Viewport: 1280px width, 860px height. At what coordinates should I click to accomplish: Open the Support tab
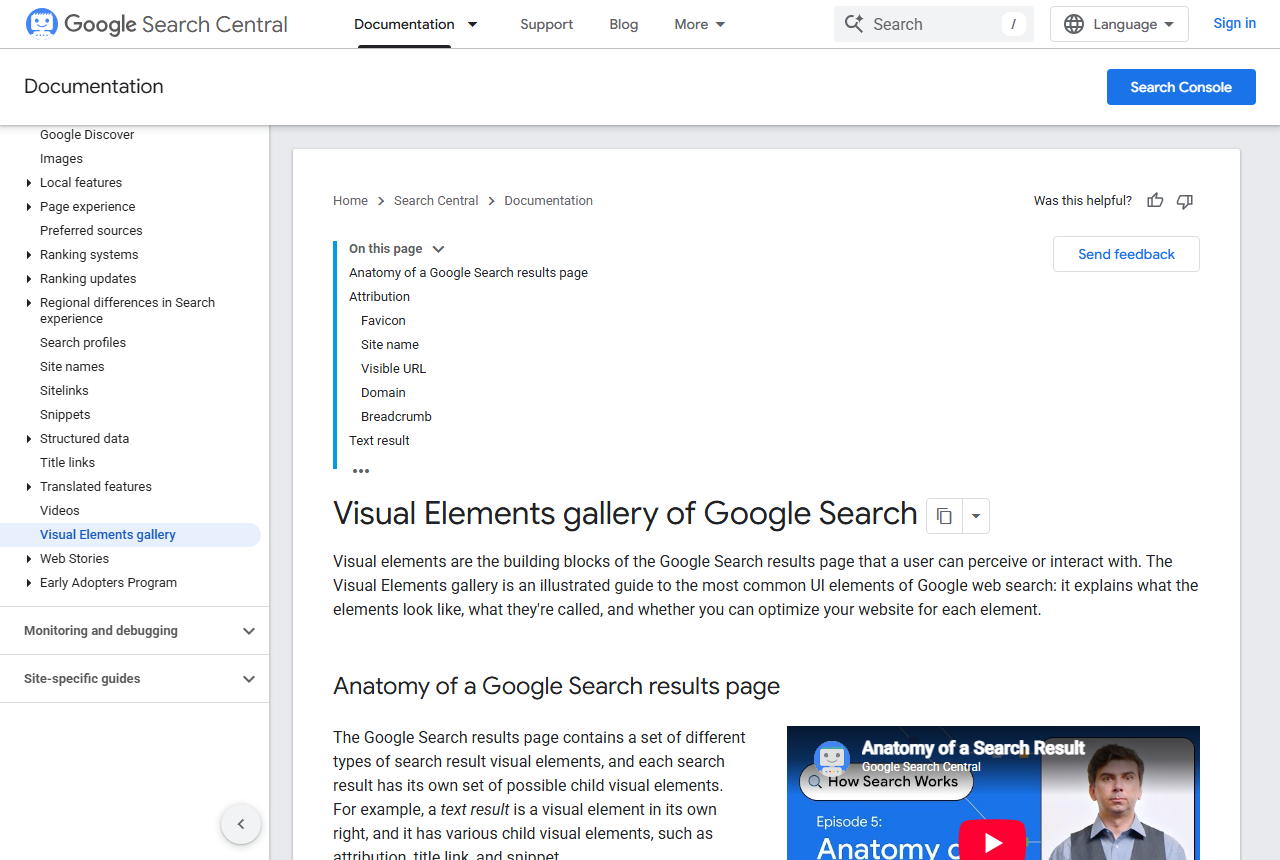(x=547, y=24)
